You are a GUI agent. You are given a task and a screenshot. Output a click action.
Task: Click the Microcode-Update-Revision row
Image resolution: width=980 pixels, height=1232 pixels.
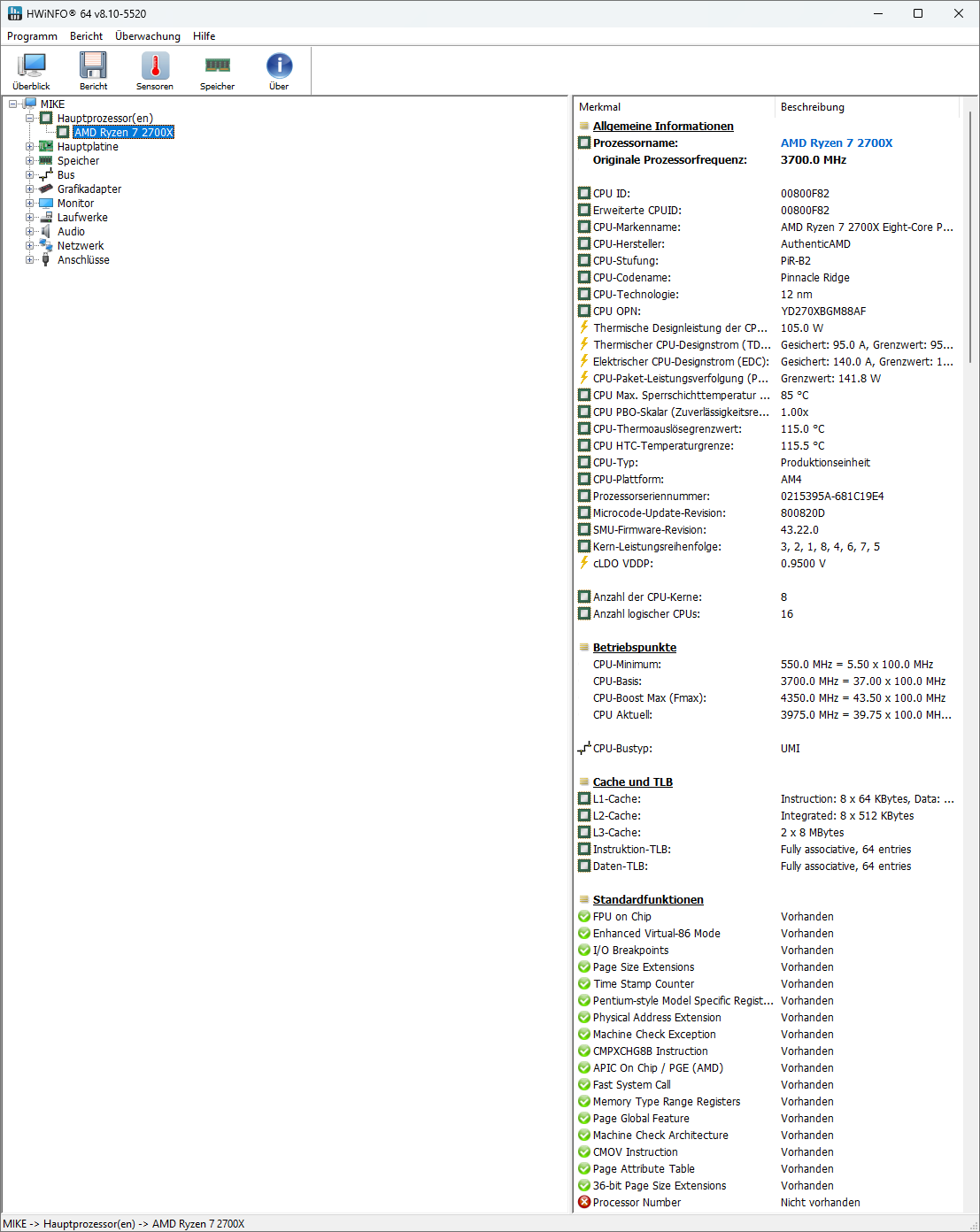pos(767,513)
